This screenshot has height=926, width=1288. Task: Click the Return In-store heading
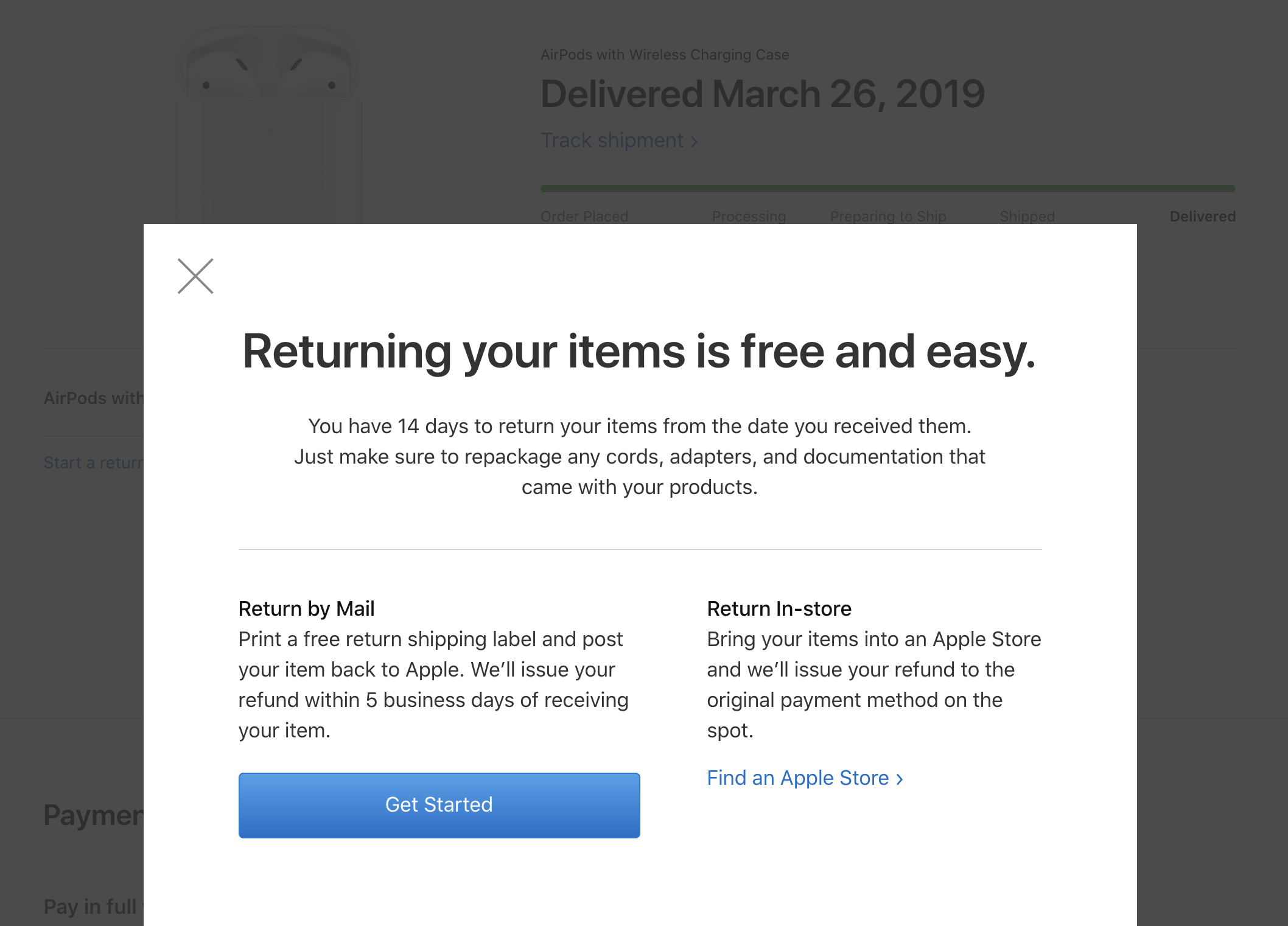tap(779, 608)
